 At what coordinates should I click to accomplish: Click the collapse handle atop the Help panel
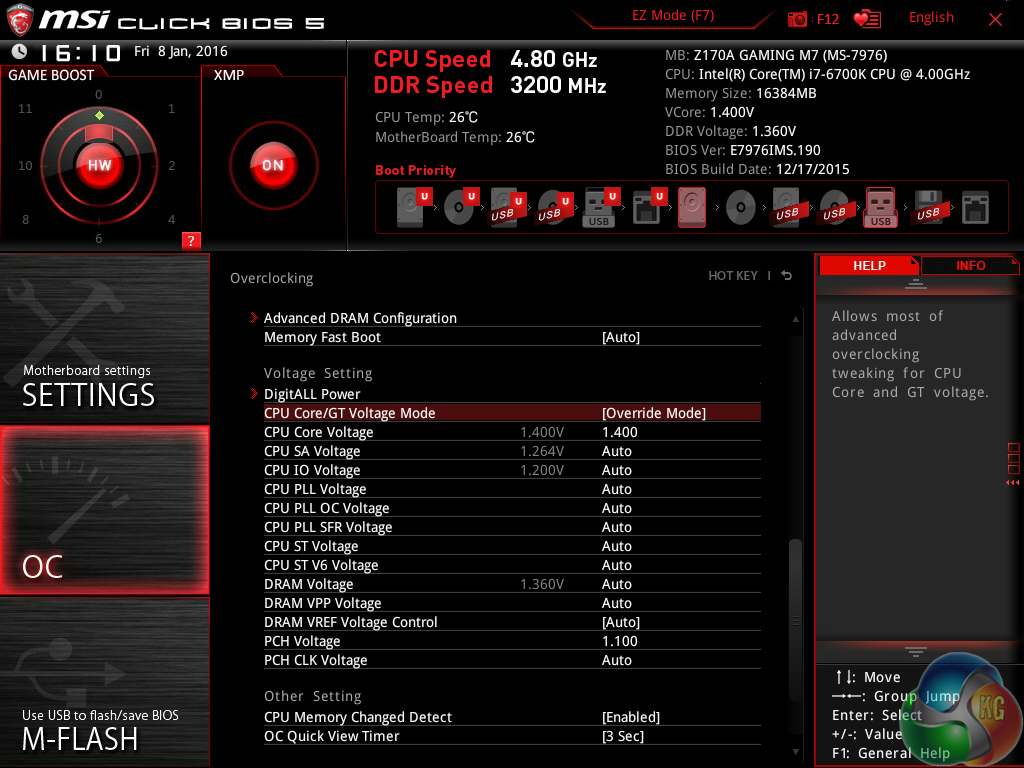click(x=916, y=283)
